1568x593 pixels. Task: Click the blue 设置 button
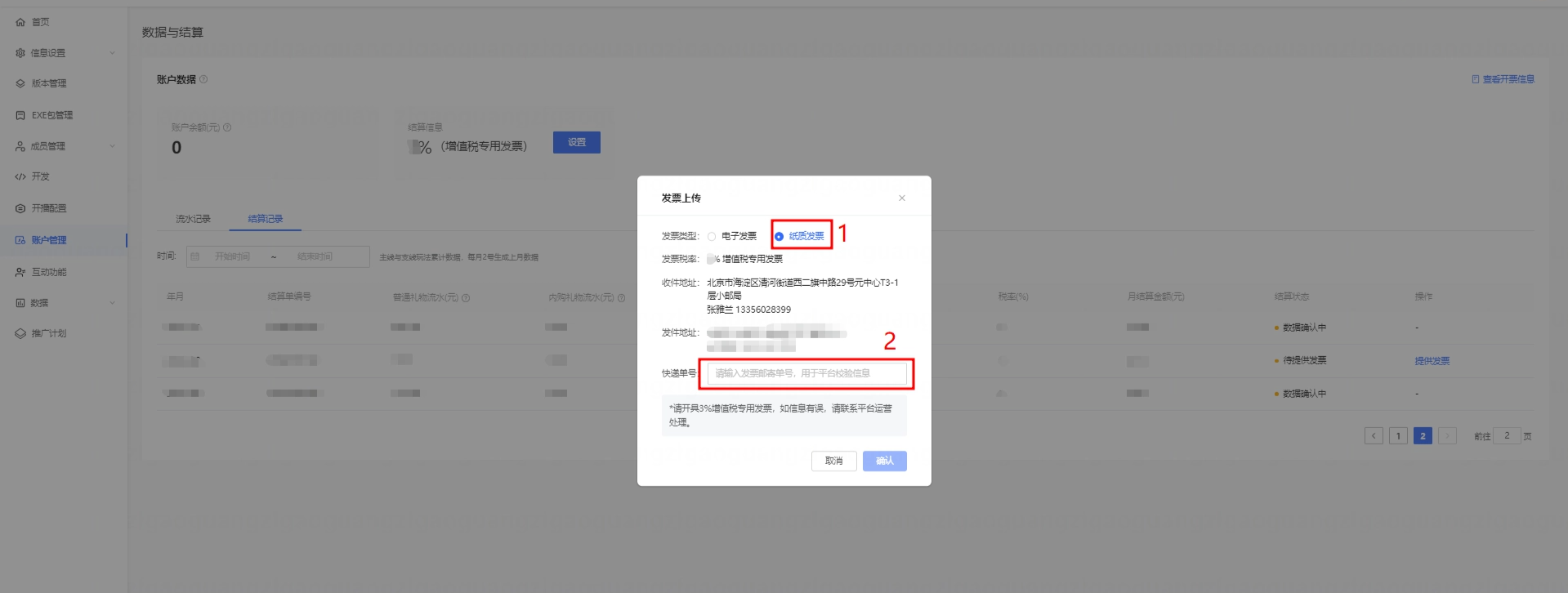577,142
